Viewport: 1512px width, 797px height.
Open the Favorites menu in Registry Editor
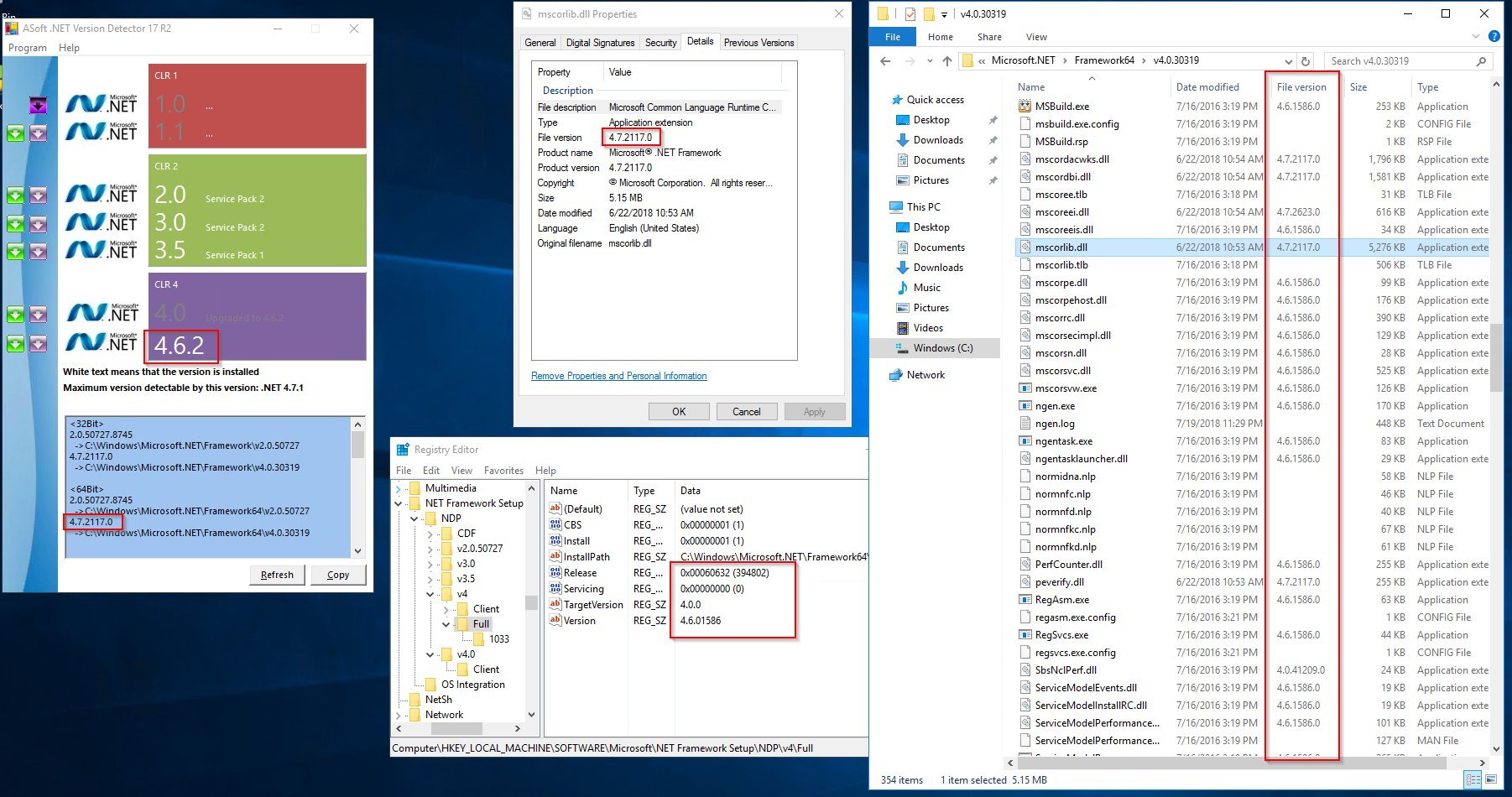(x=503, y=471)
